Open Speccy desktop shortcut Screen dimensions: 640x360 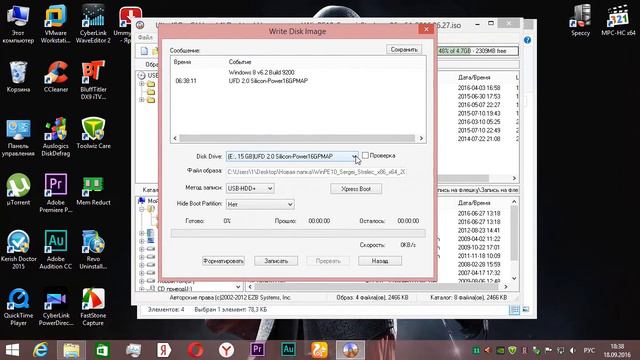click(580, 20)
